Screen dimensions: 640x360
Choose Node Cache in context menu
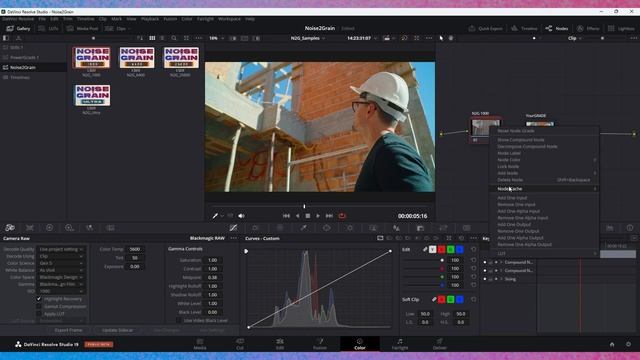point(544,189)
